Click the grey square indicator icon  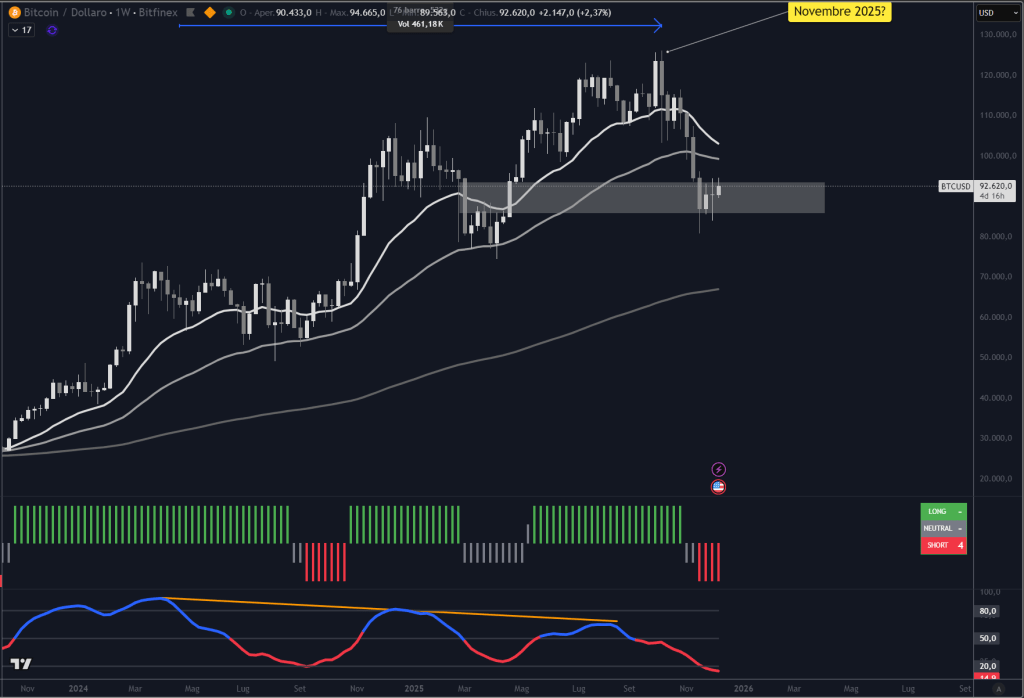pyautogui.click(x=190, y=12)
